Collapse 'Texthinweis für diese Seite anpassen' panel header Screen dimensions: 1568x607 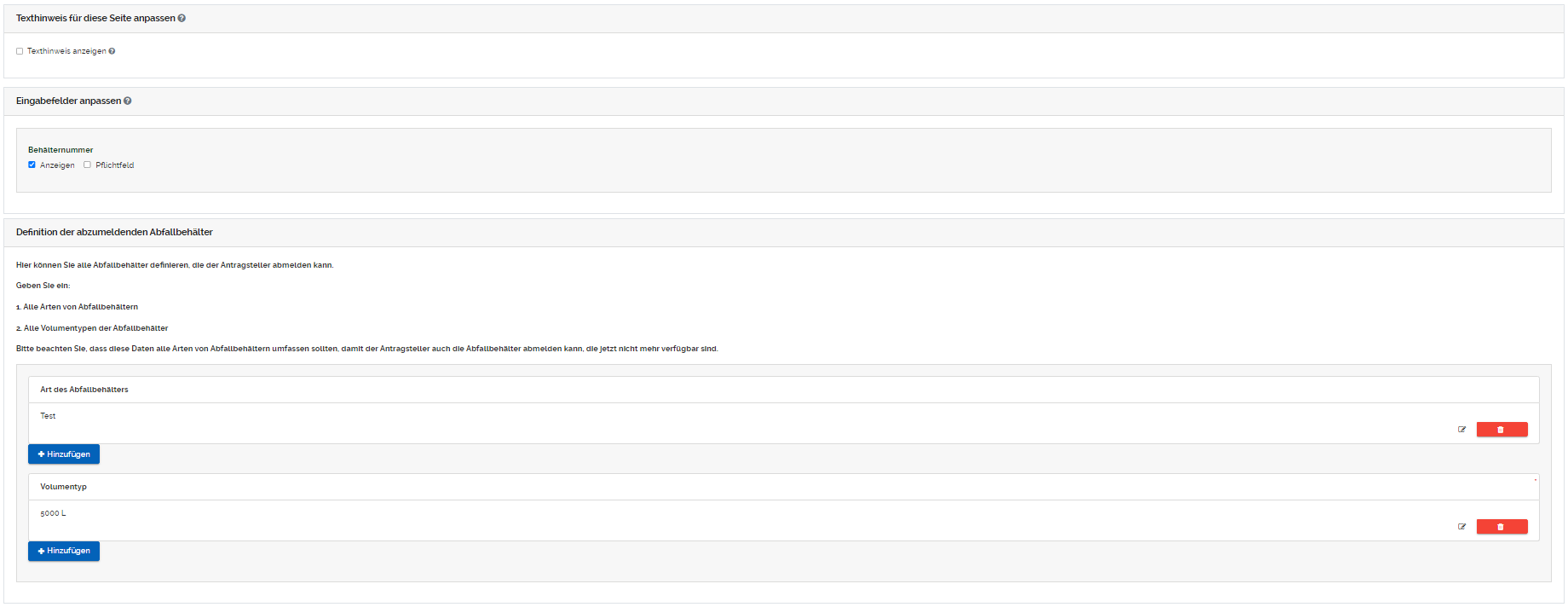95,18
